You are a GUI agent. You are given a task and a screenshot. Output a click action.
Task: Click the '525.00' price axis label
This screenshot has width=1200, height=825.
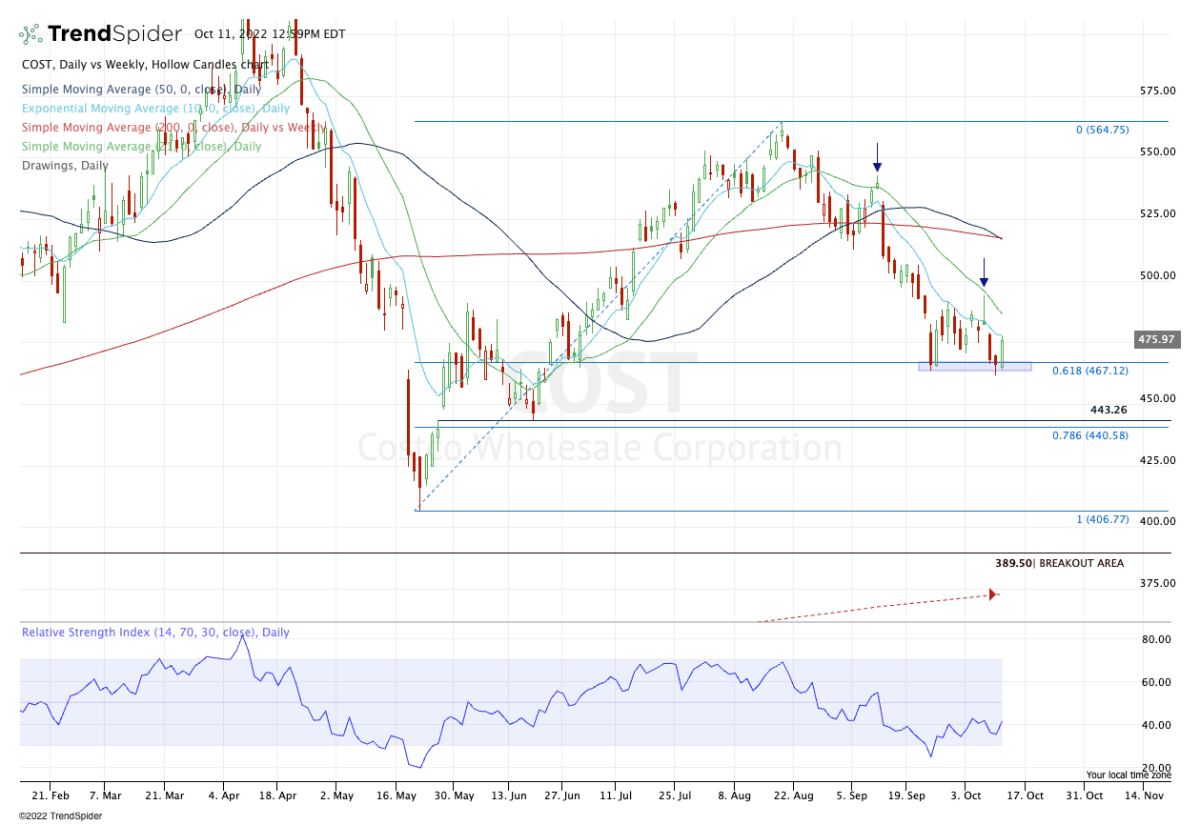(x=1158, y=214)
